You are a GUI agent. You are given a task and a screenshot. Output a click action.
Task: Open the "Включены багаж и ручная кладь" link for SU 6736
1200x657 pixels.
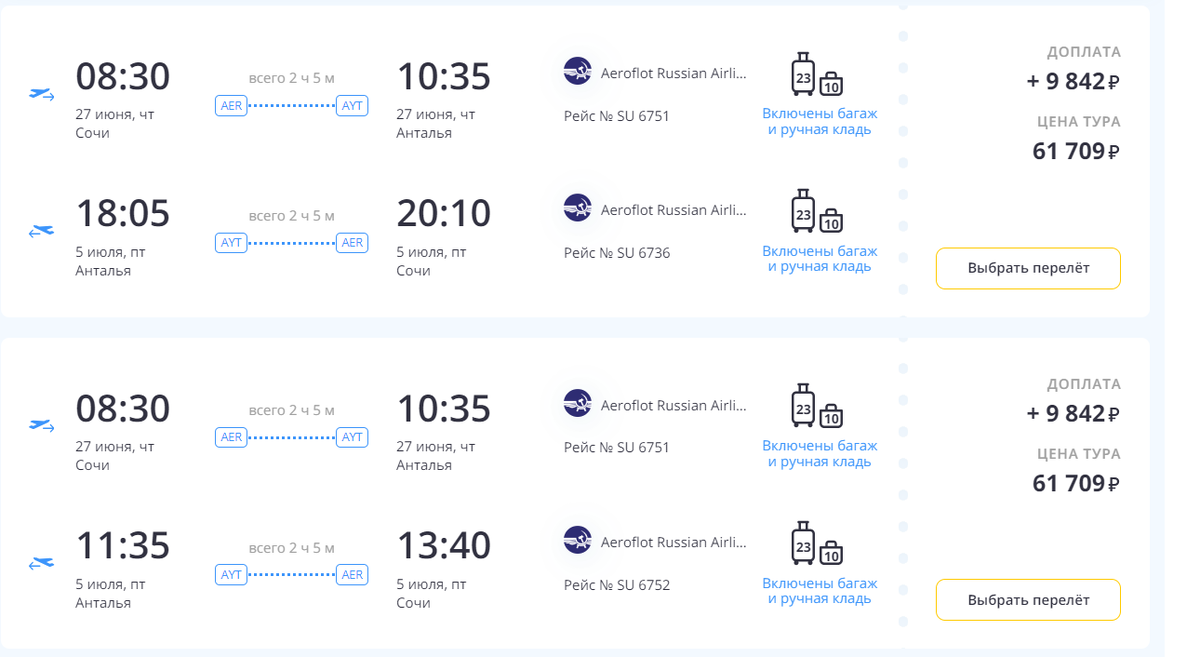[x=819, y=258]
